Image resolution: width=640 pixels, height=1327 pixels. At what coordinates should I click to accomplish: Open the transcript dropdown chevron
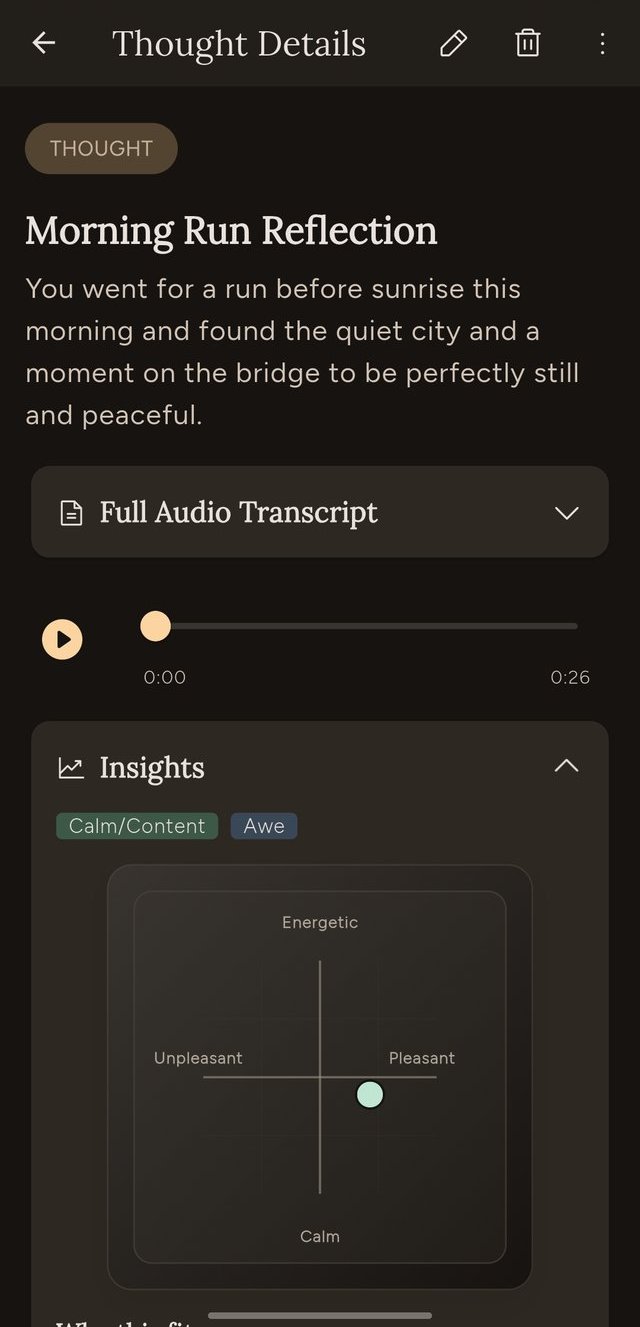pos(566,512)
